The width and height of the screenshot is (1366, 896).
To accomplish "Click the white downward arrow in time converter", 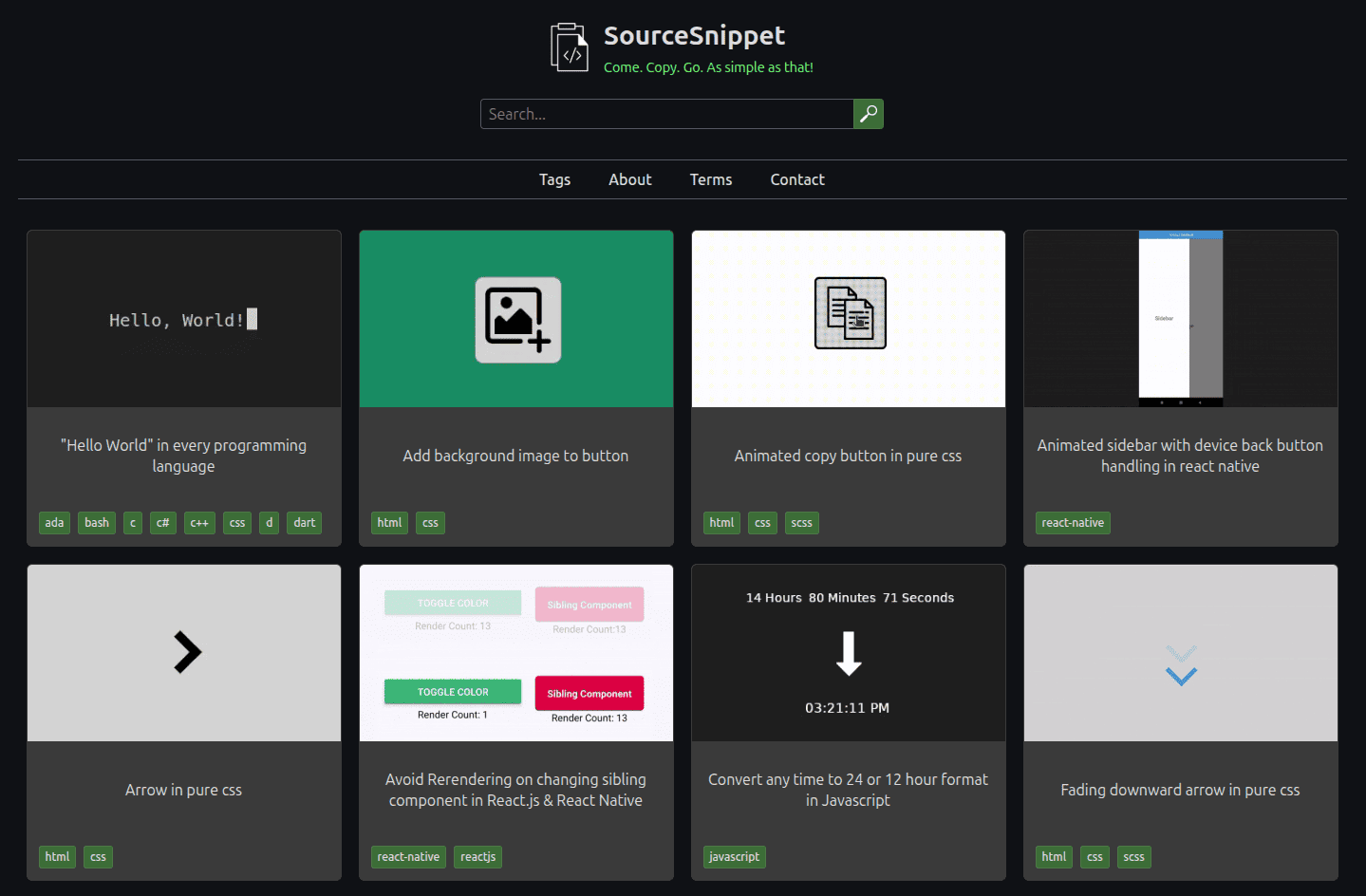I will click(x=849, y=654).
